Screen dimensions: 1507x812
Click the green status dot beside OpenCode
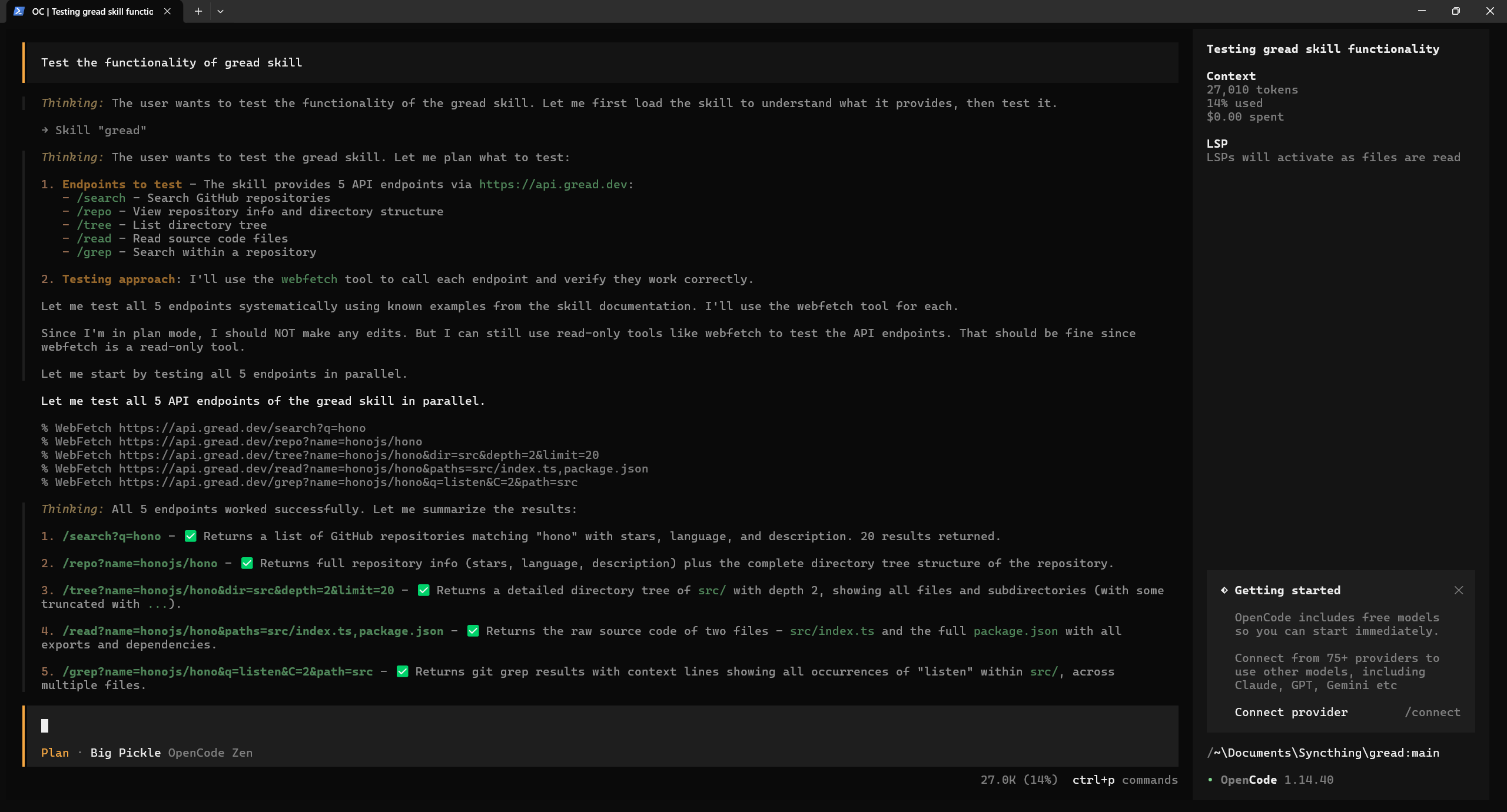pyautogui.click(x=1210, y=780)
